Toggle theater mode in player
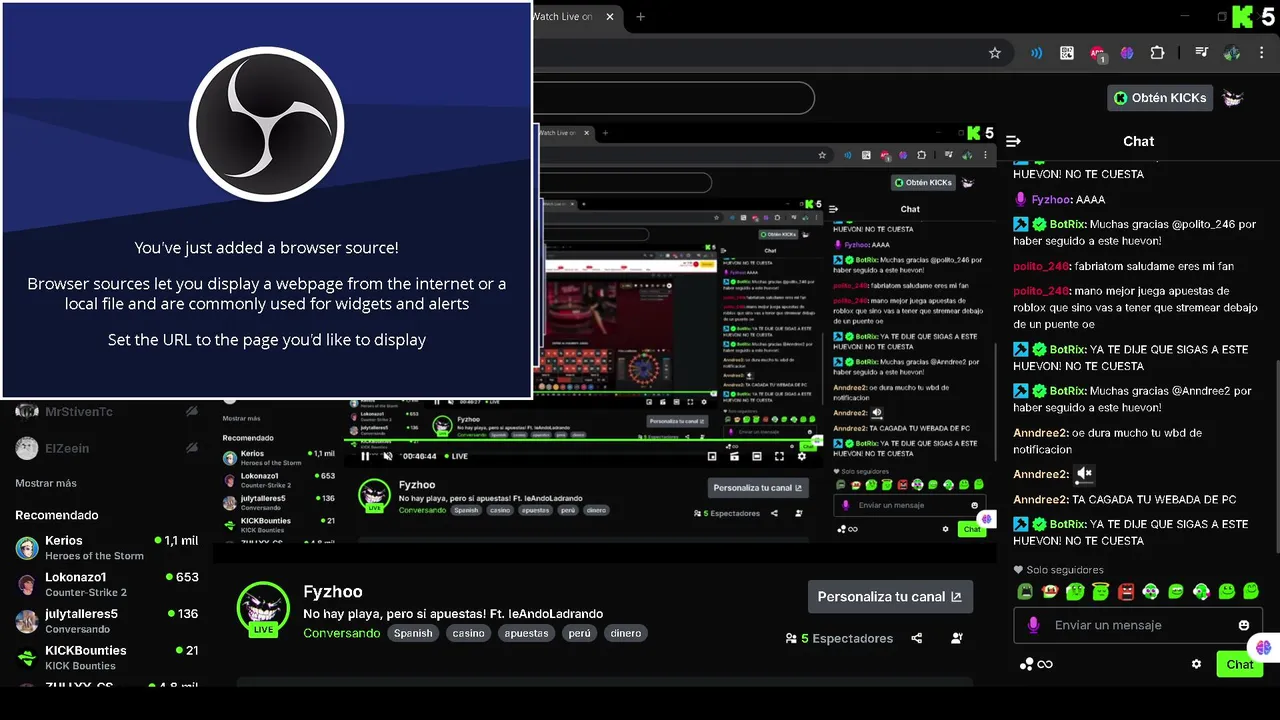 pyautogui.click(x=757, y=456)
